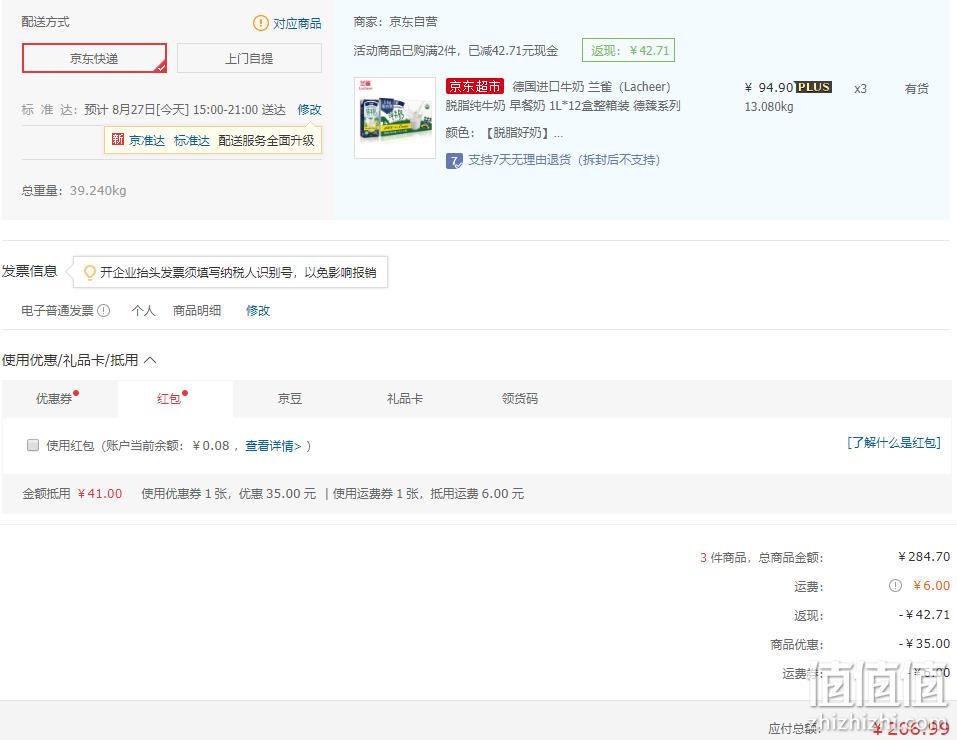Click 支持7天无理由退货 return policy text
Image resolution: width=957 pixels, height=740 pixels.
[564, 160]
